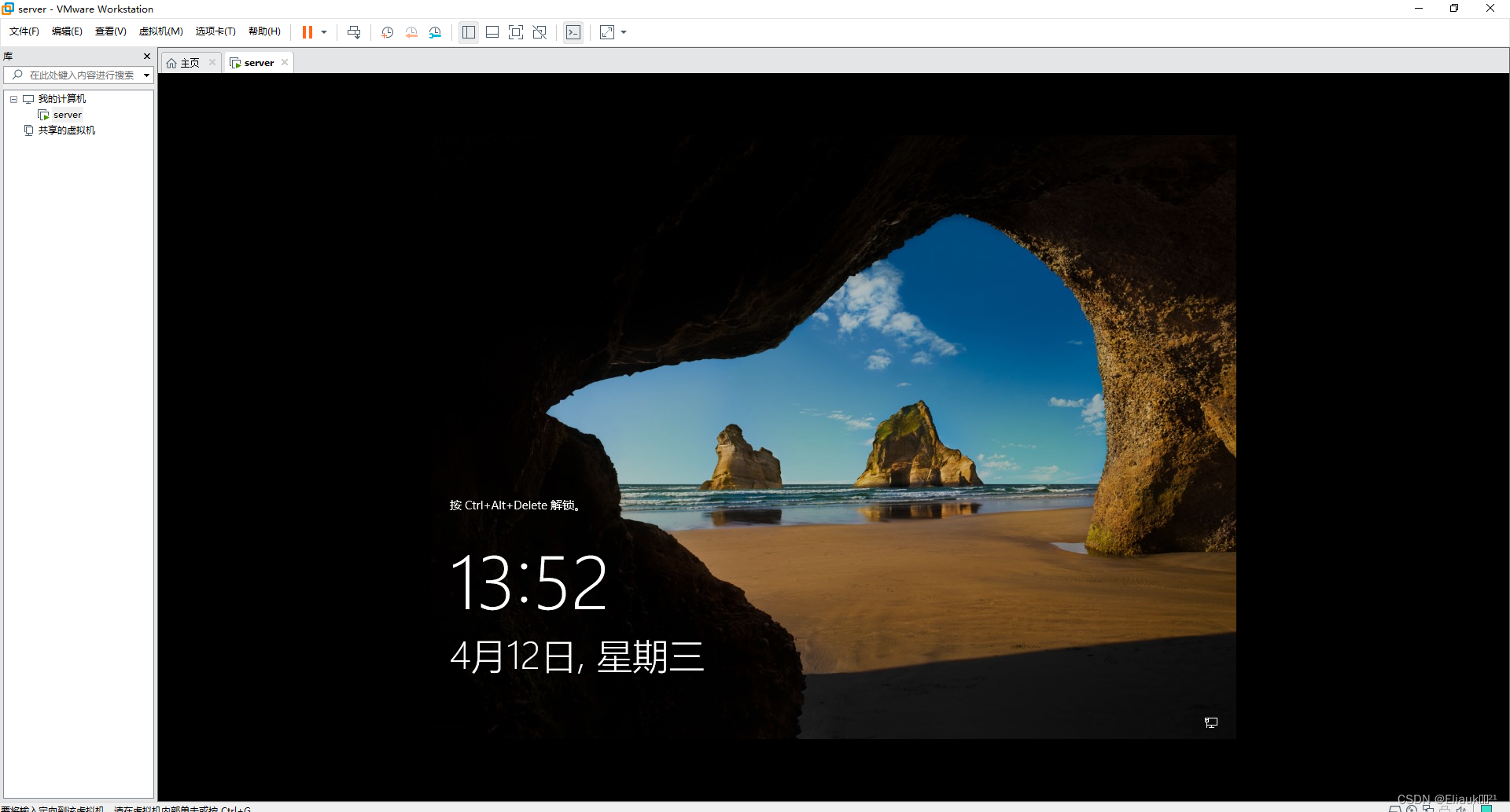
Task: Click the printer status icon
Action: 1445,808
